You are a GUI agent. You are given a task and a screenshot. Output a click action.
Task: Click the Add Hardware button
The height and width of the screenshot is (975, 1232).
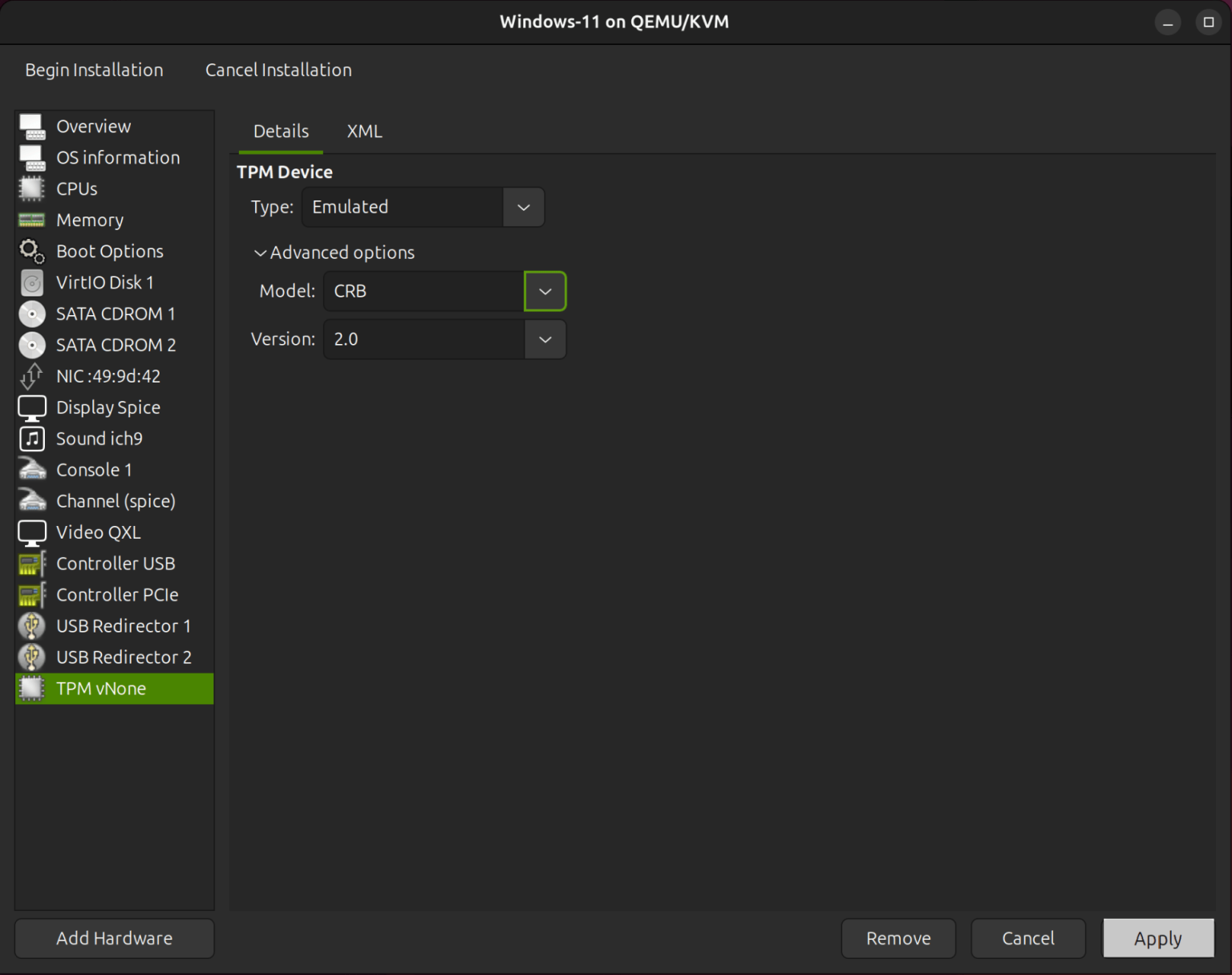[114, 938]
